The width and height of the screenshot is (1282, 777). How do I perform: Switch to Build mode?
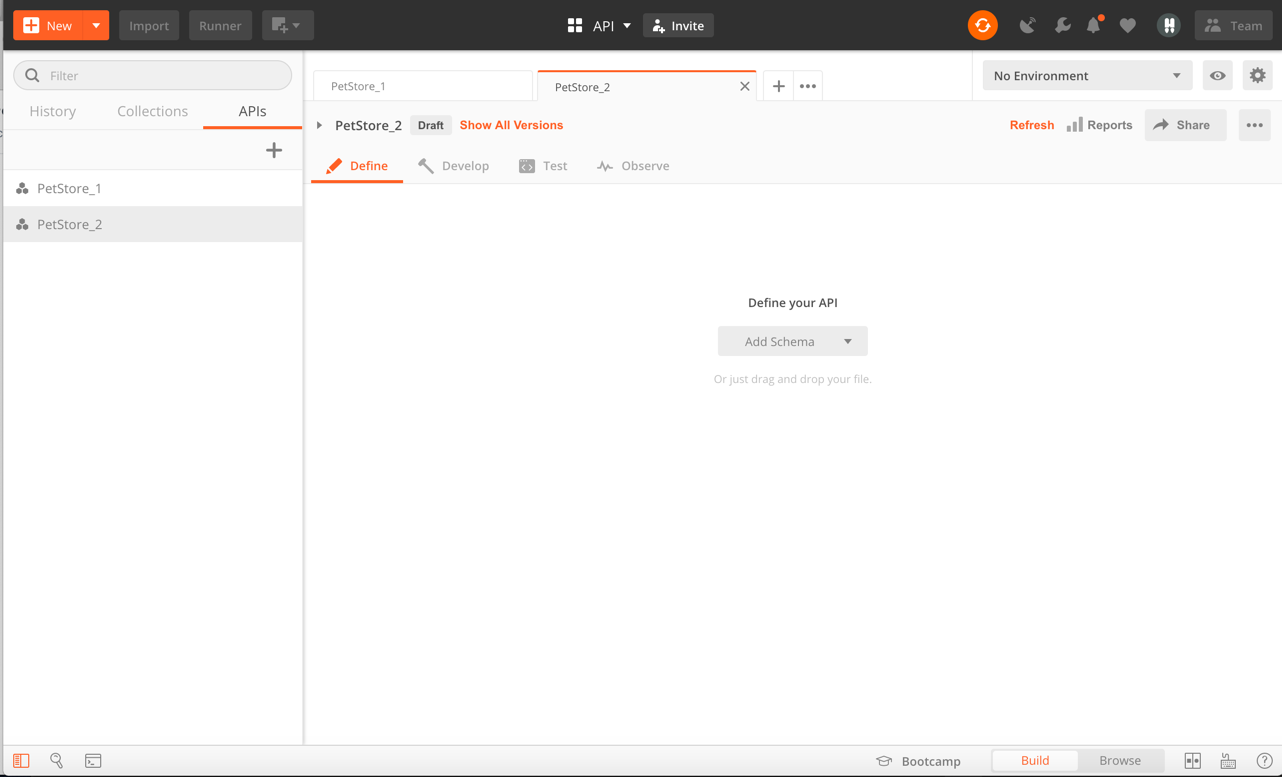[1035, 761]
